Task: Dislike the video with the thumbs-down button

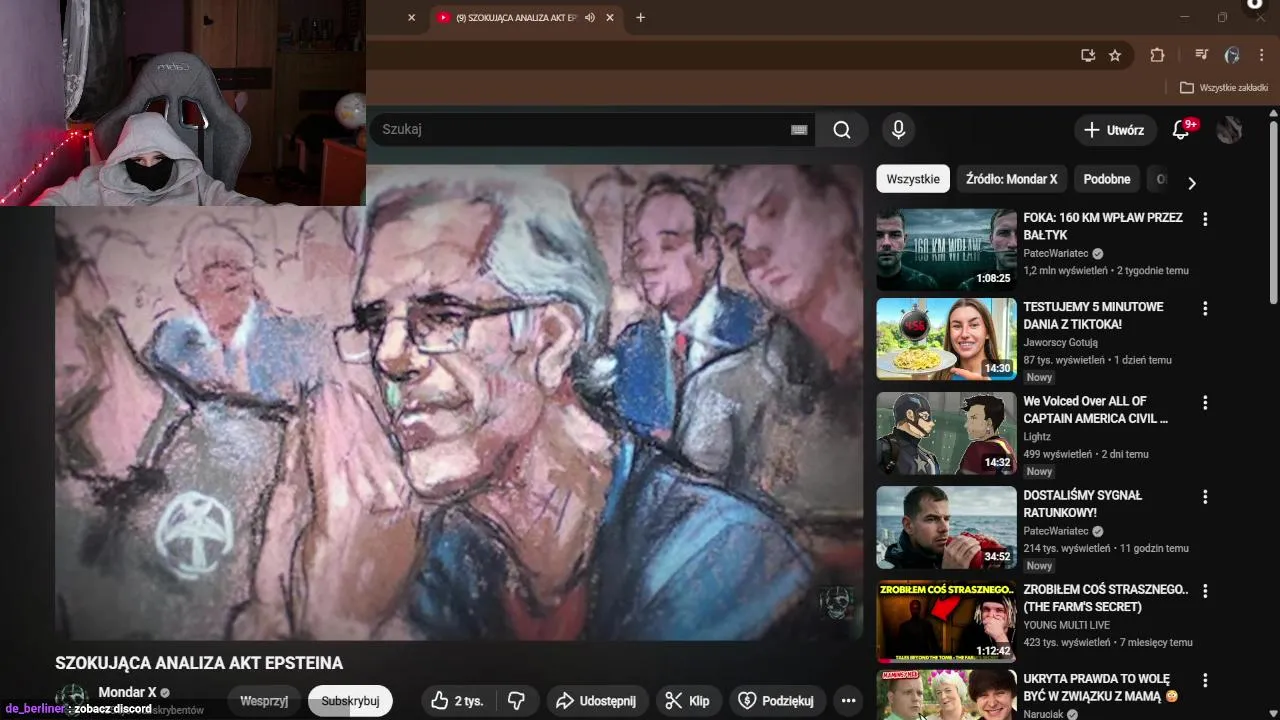Action: 517,701
